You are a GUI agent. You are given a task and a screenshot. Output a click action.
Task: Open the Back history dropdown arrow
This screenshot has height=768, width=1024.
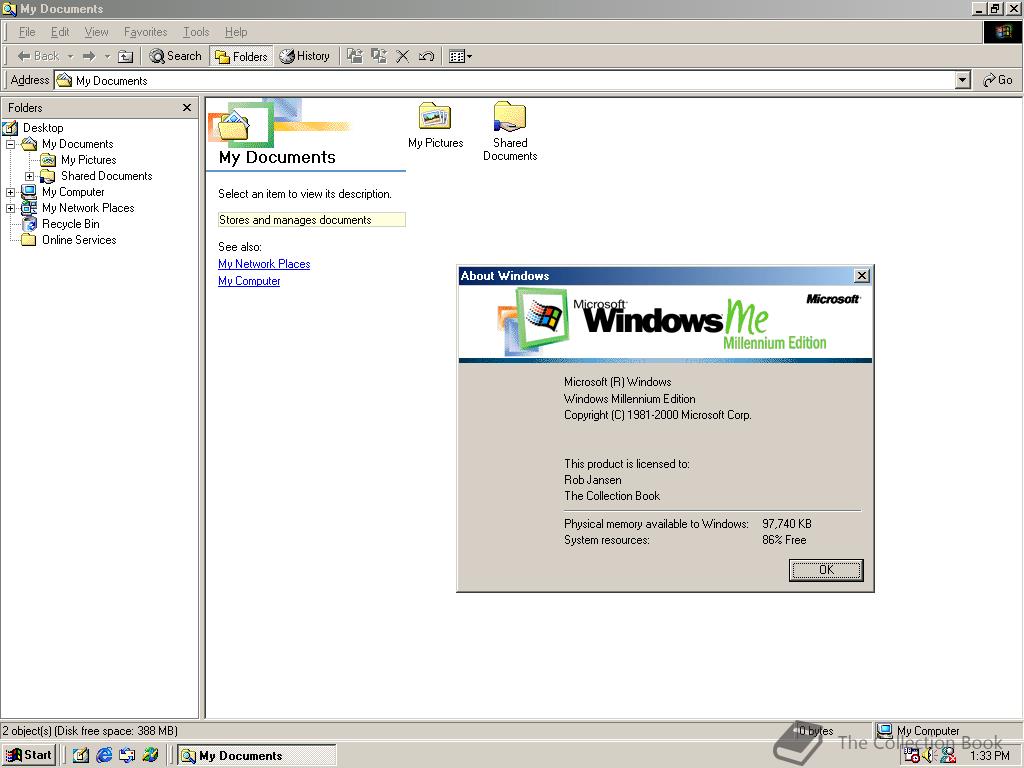click(71, 56)
